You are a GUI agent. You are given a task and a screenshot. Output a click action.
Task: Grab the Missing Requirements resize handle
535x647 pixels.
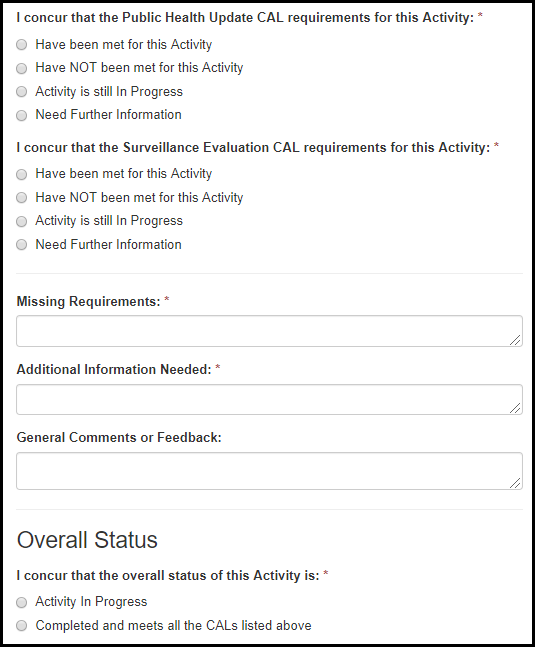tap(515, 340)
